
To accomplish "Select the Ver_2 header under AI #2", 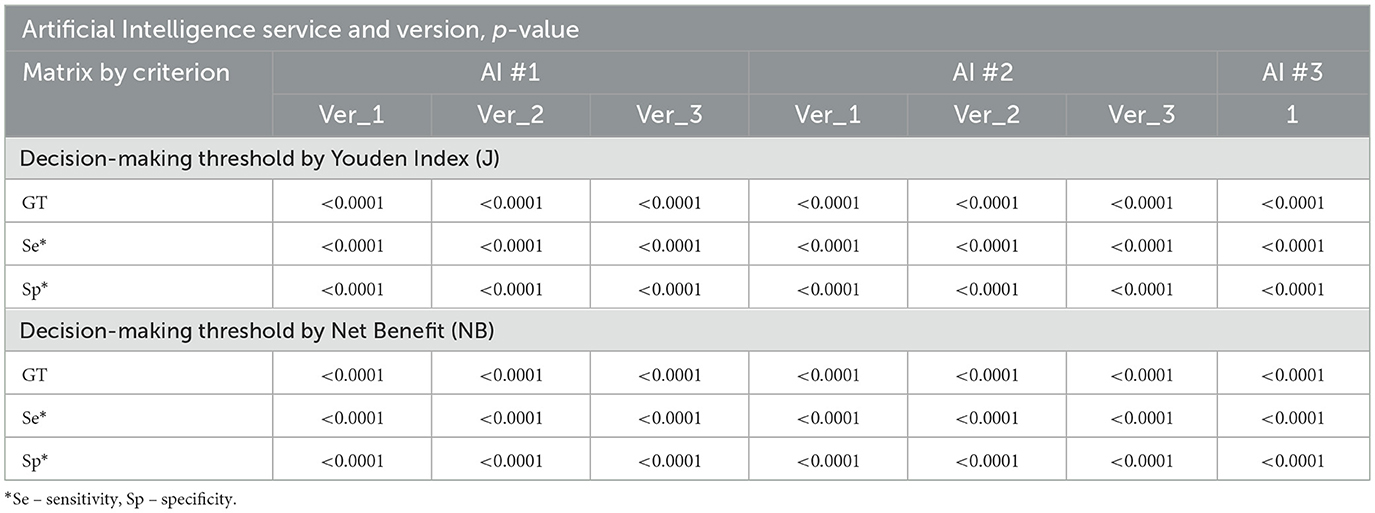I will click(986, 115).
